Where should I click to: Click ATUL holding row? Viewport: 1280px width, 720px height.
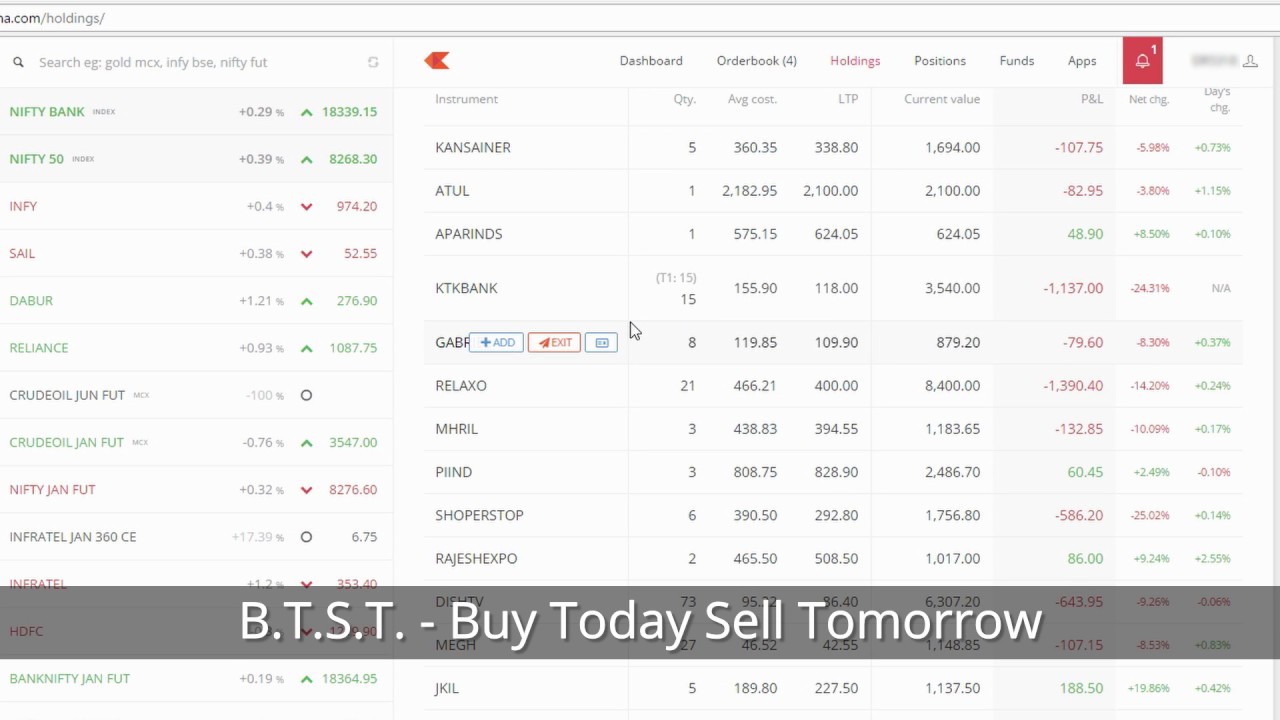point(832,190)
